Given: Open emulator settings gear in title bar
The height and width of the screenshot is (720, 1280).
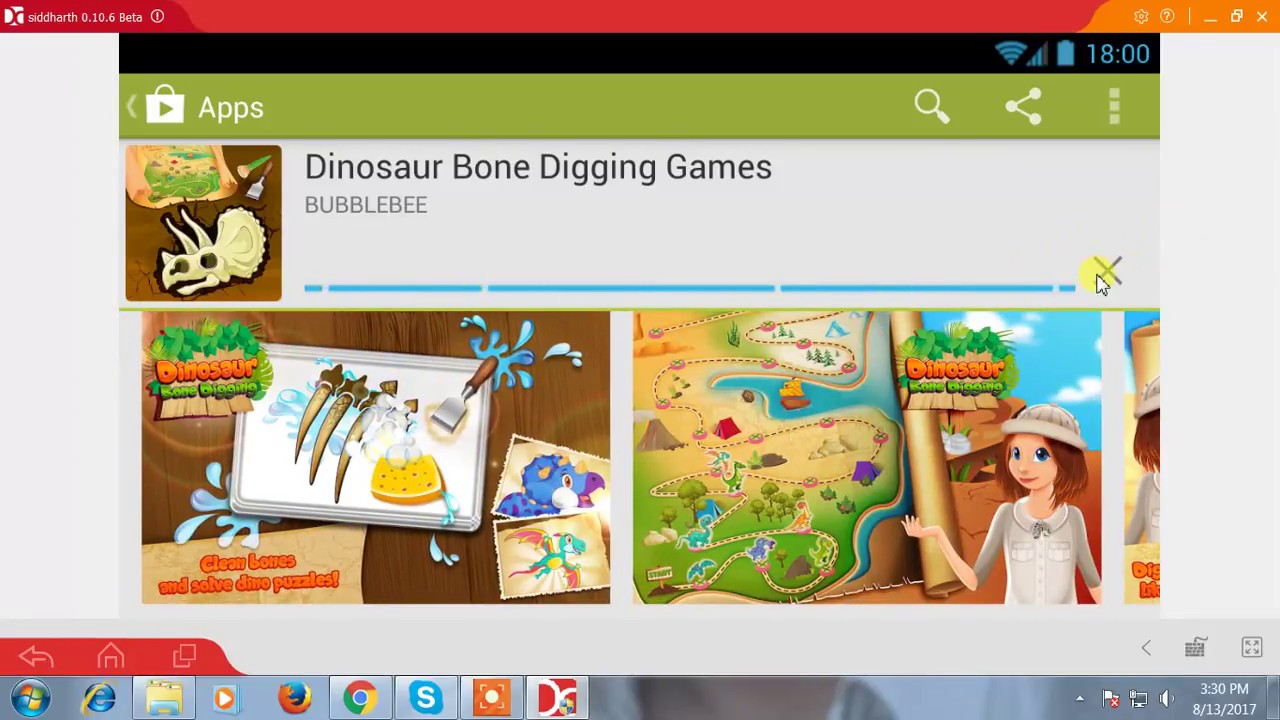Looking at the screenshot, I should point(1141,16).
